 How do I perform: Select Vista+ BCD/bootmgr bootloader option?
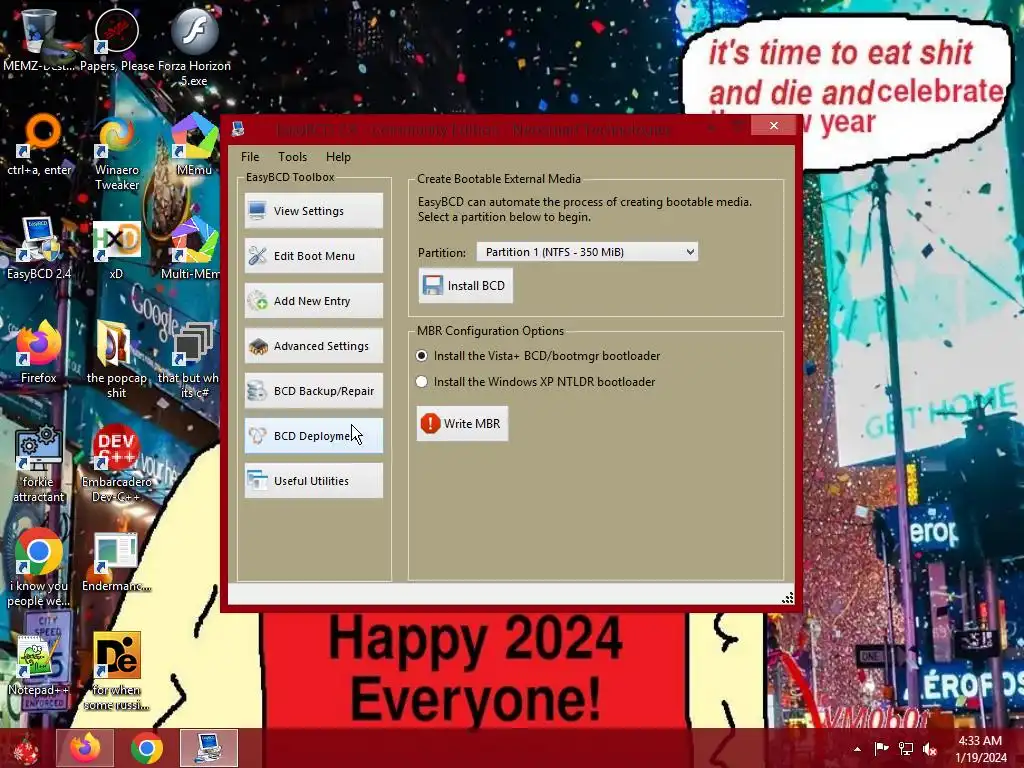[x=539, y=356]
